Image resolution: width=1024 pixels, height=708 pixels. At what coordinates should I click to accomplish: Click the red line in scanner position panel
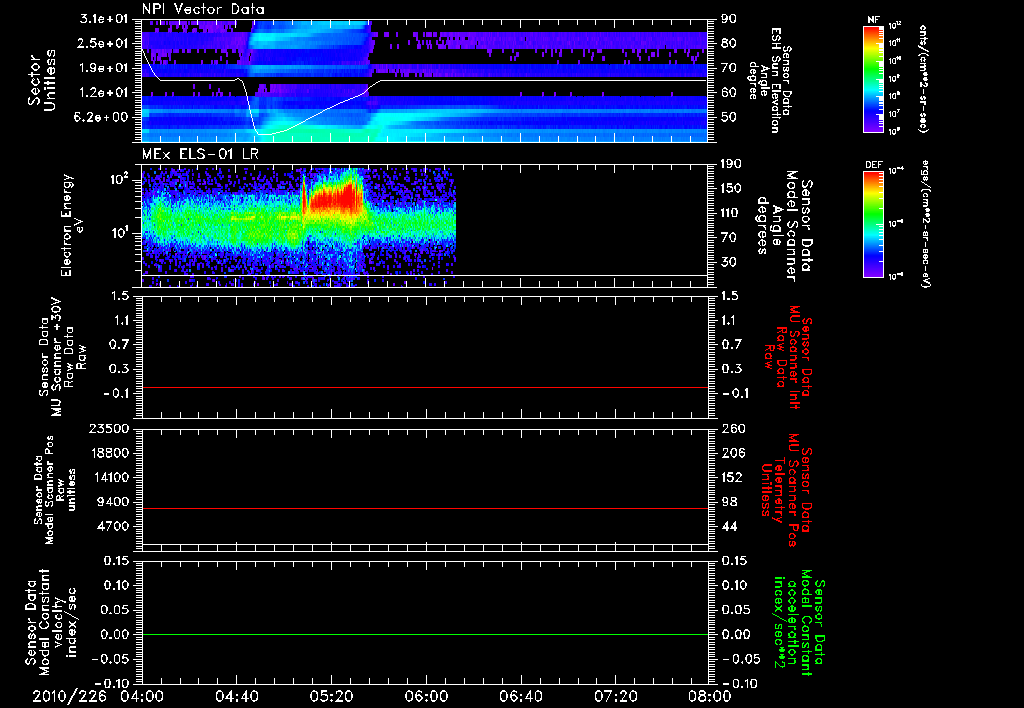424,508
